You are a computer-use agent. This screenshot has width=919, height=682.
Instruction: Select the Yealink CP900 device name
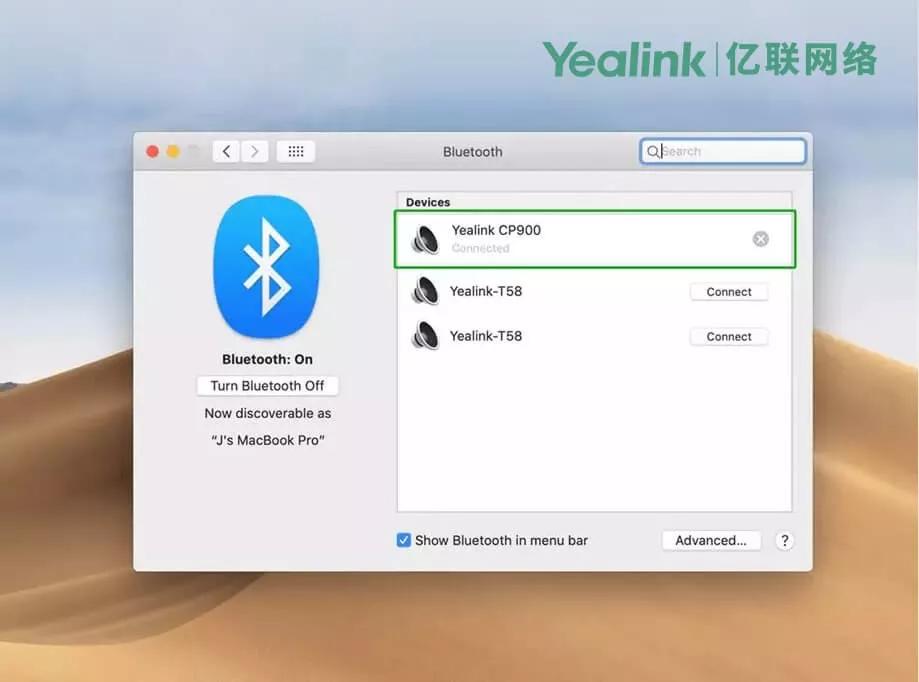(496, 230)
